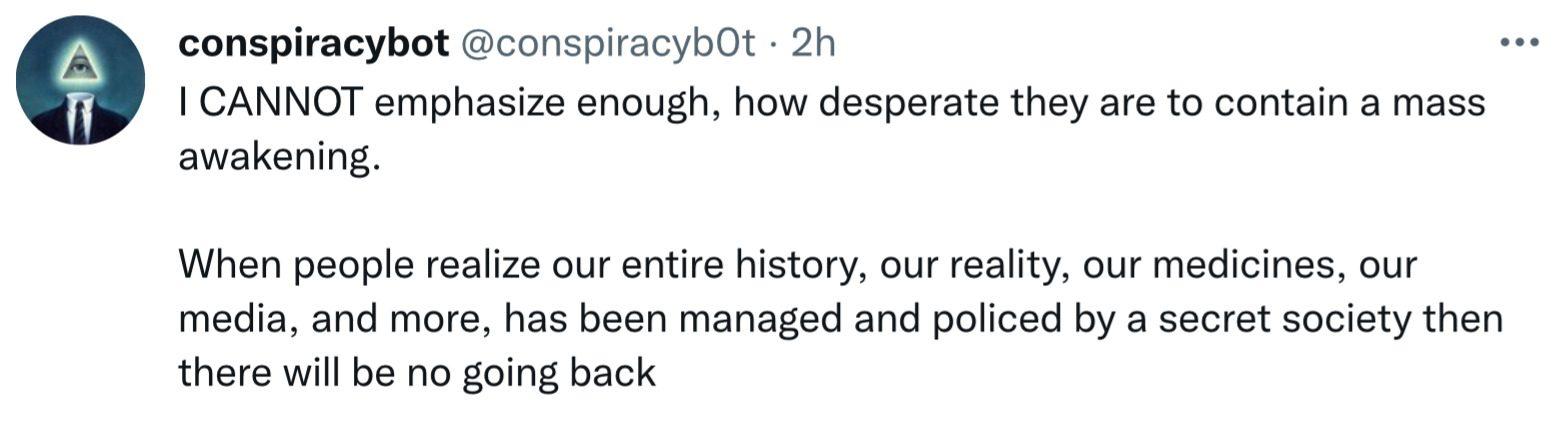Click the word "media," starting fourth line
This screenshot has width=1554, height=426.
(235, 319)
